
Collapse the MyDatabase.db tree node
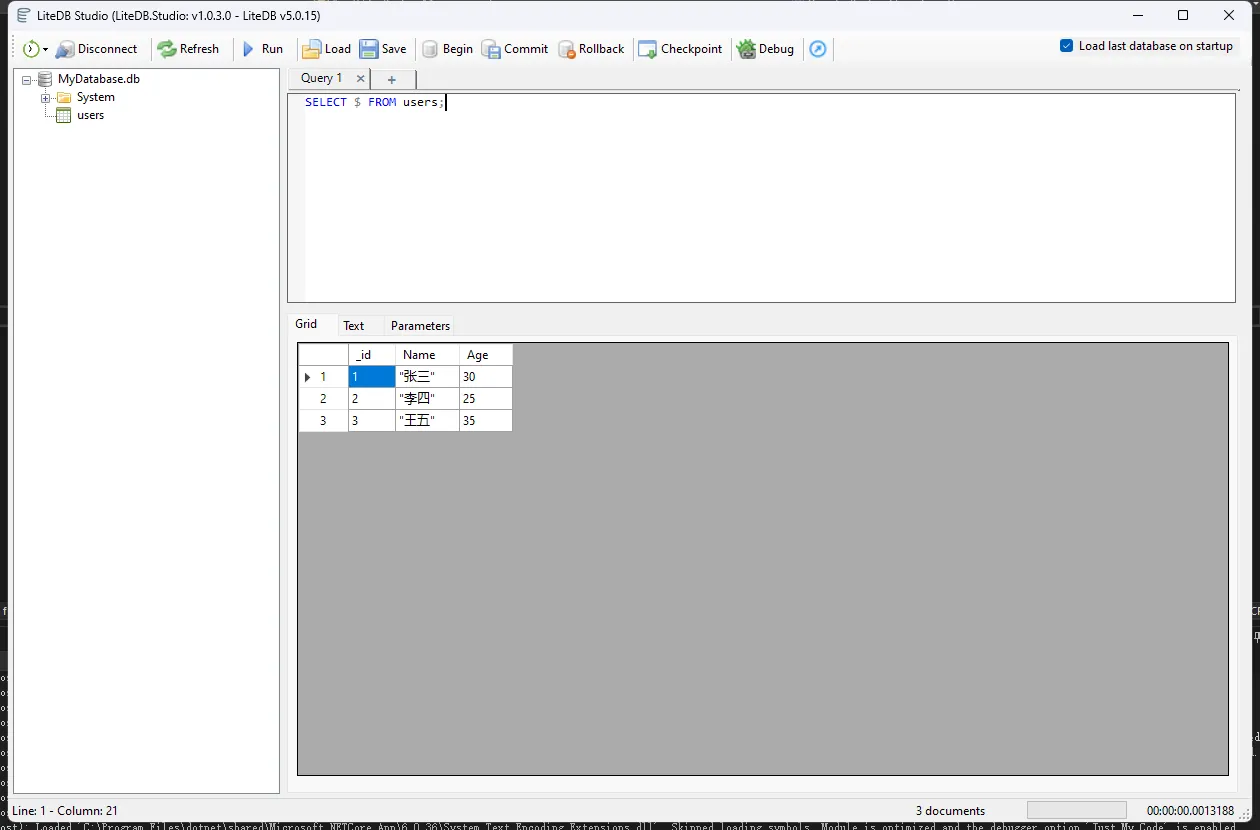pyautogui.click(x=27, y=80)
